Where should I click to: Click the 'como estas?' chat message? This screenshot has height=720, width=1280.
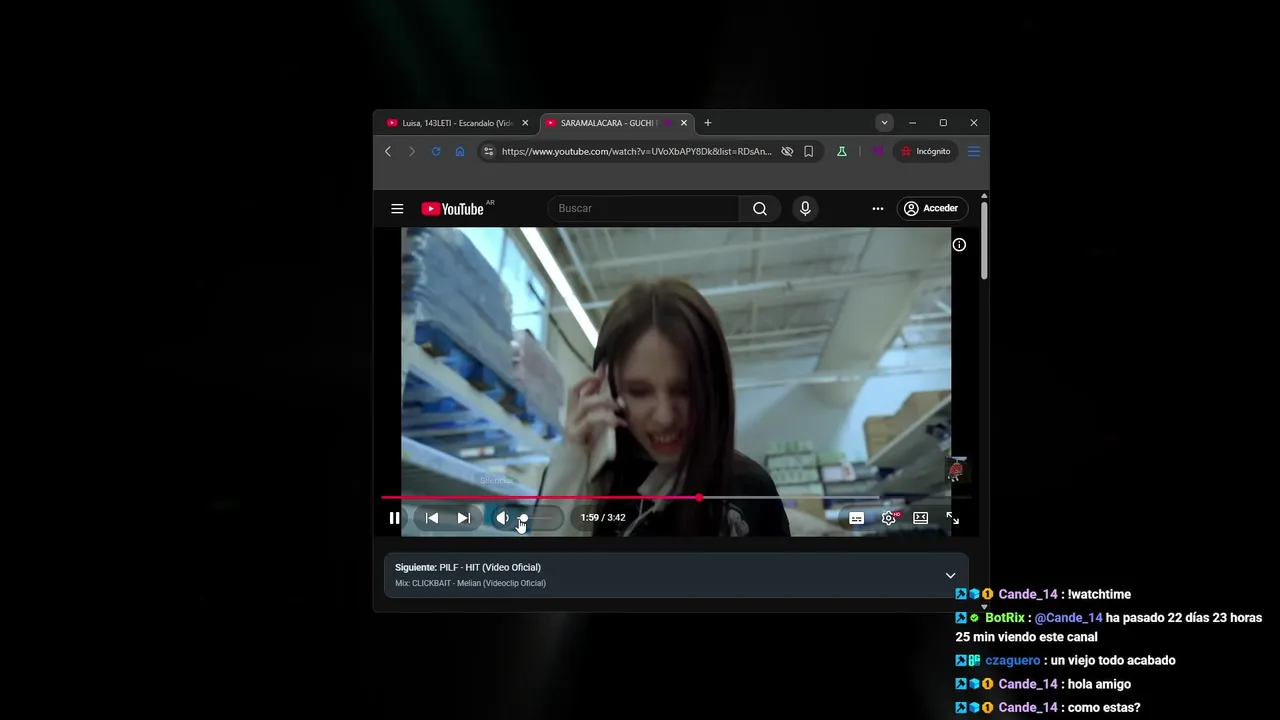(x=1104, y=708)
